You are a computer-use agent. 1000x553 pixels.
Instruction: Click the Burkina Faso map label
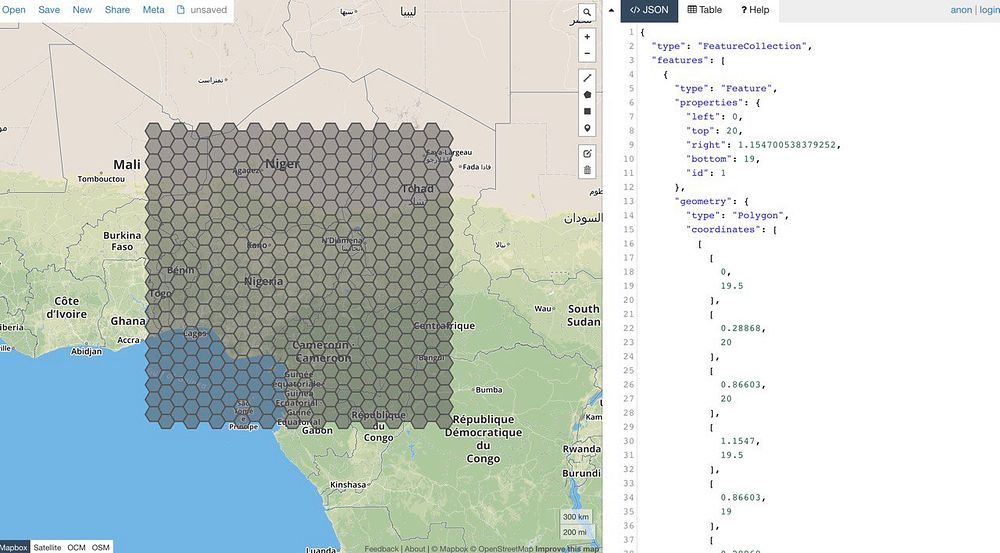pyautogui.click(x=122, y=241)
